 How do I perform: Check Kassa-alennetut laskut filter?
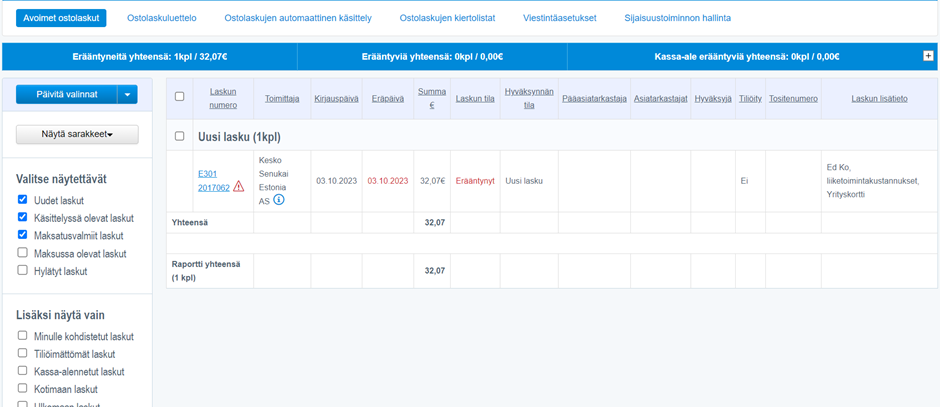(23, 371)
